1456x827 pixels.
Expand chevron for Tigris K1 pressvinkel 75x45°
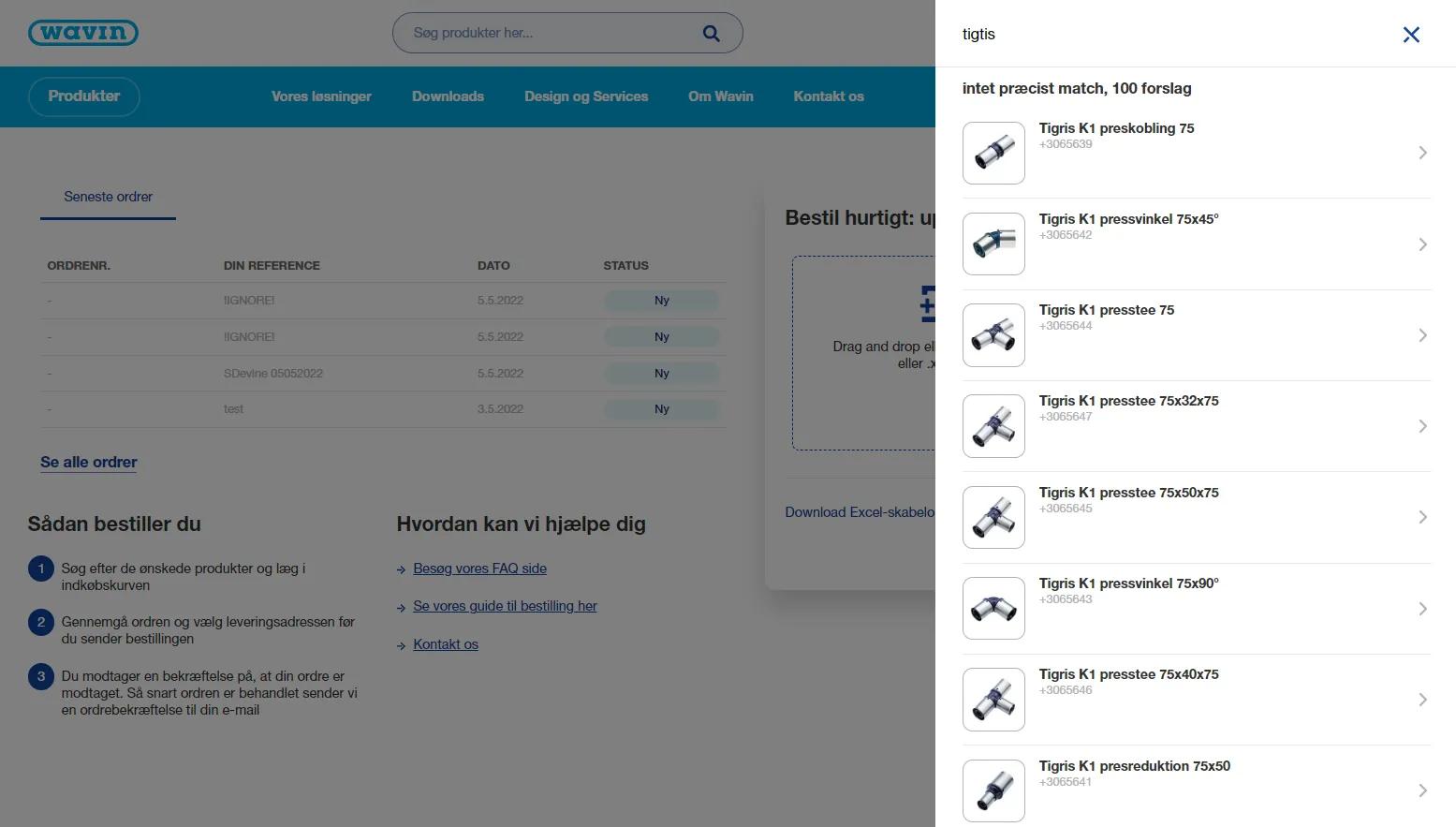click(1422, 244)
